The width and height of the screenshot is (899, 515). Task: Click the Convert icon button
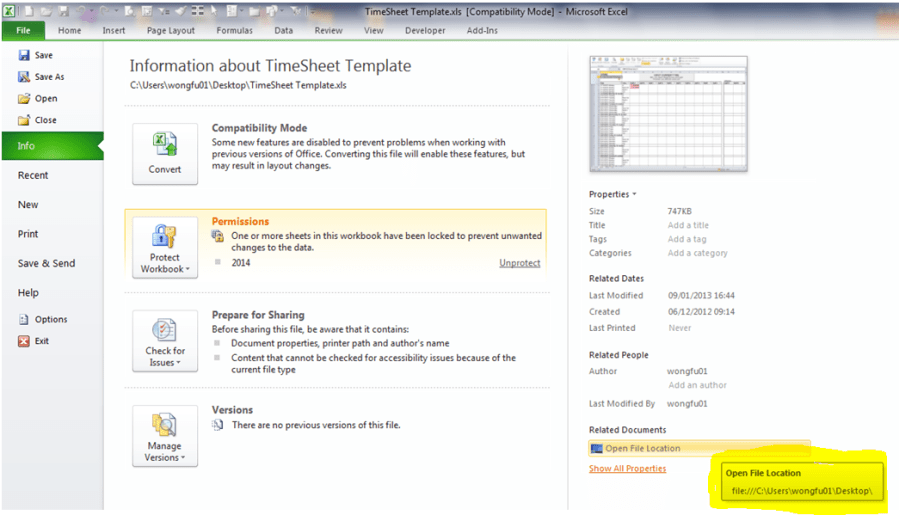[x=165, y=154]
